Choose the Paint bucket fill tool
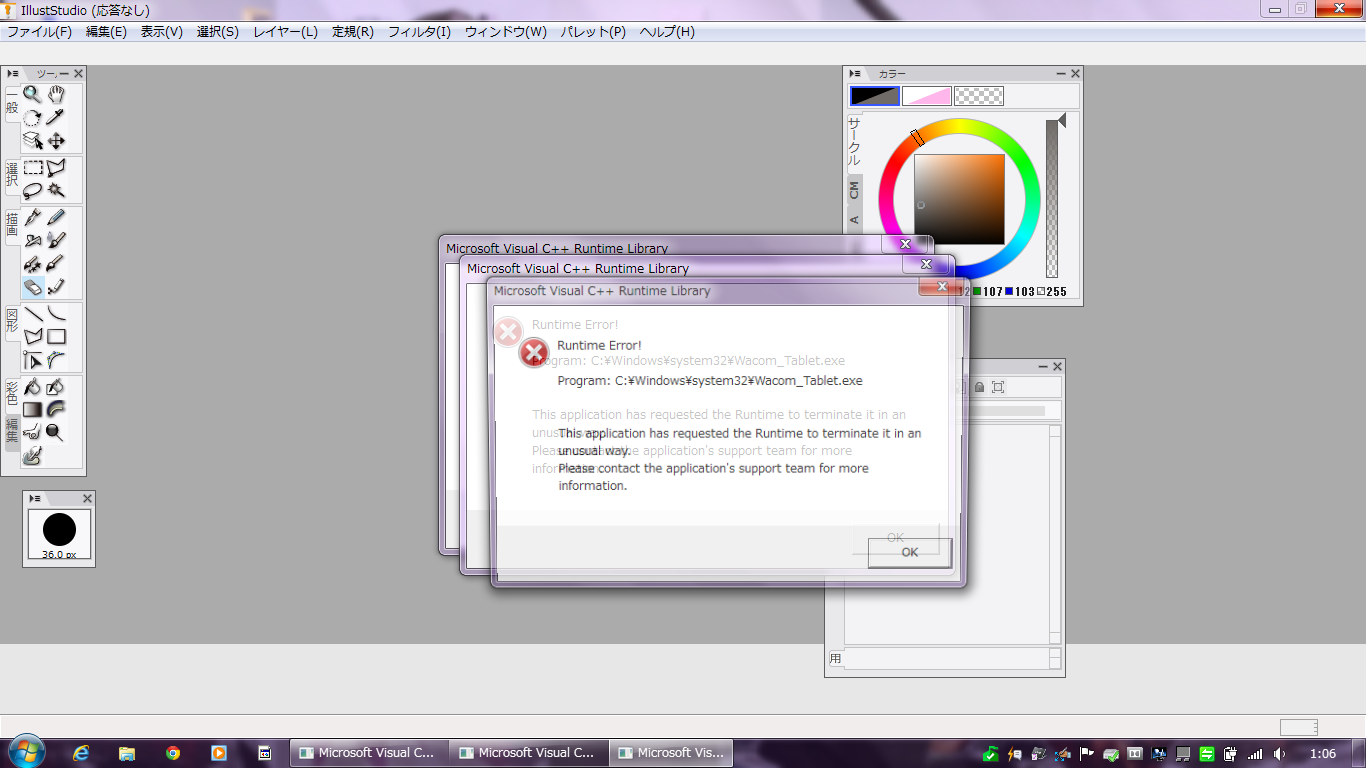This screenshot has width=1366, height=768. tap(33, 386)
